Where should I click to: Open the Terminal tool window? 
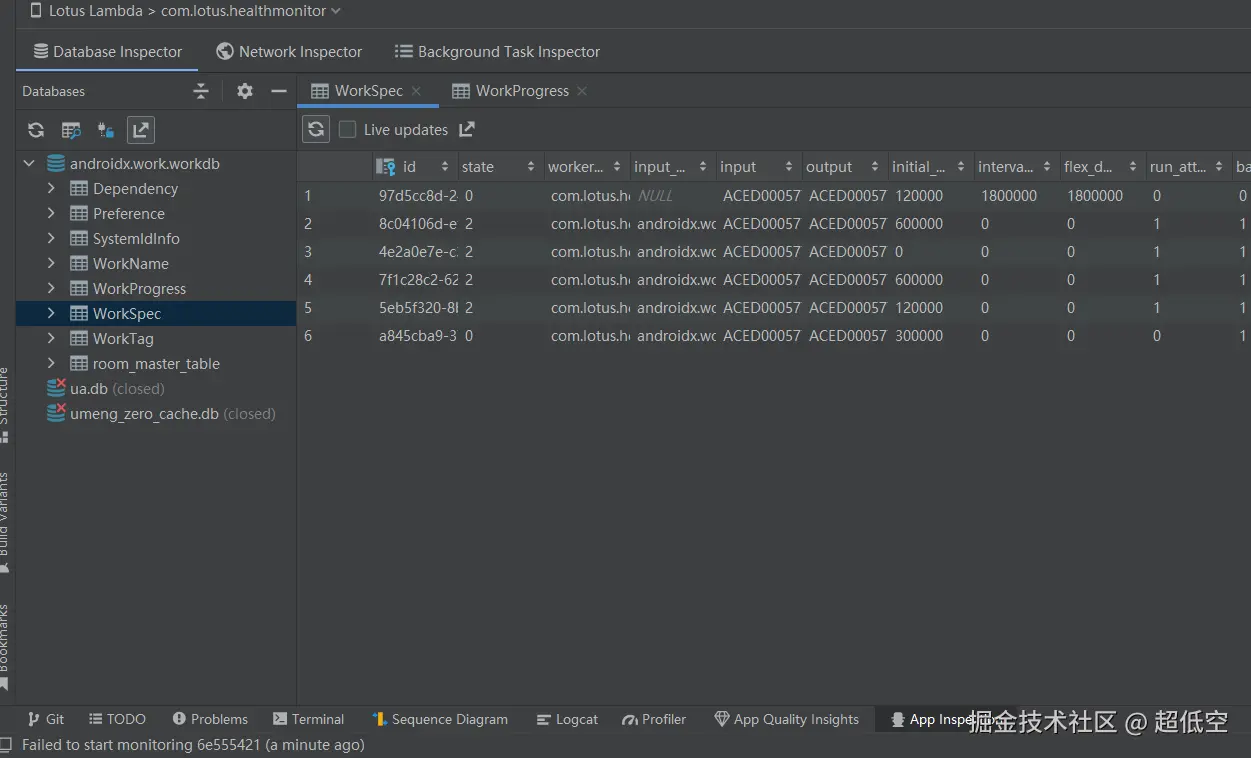click(x=309, y=719)
